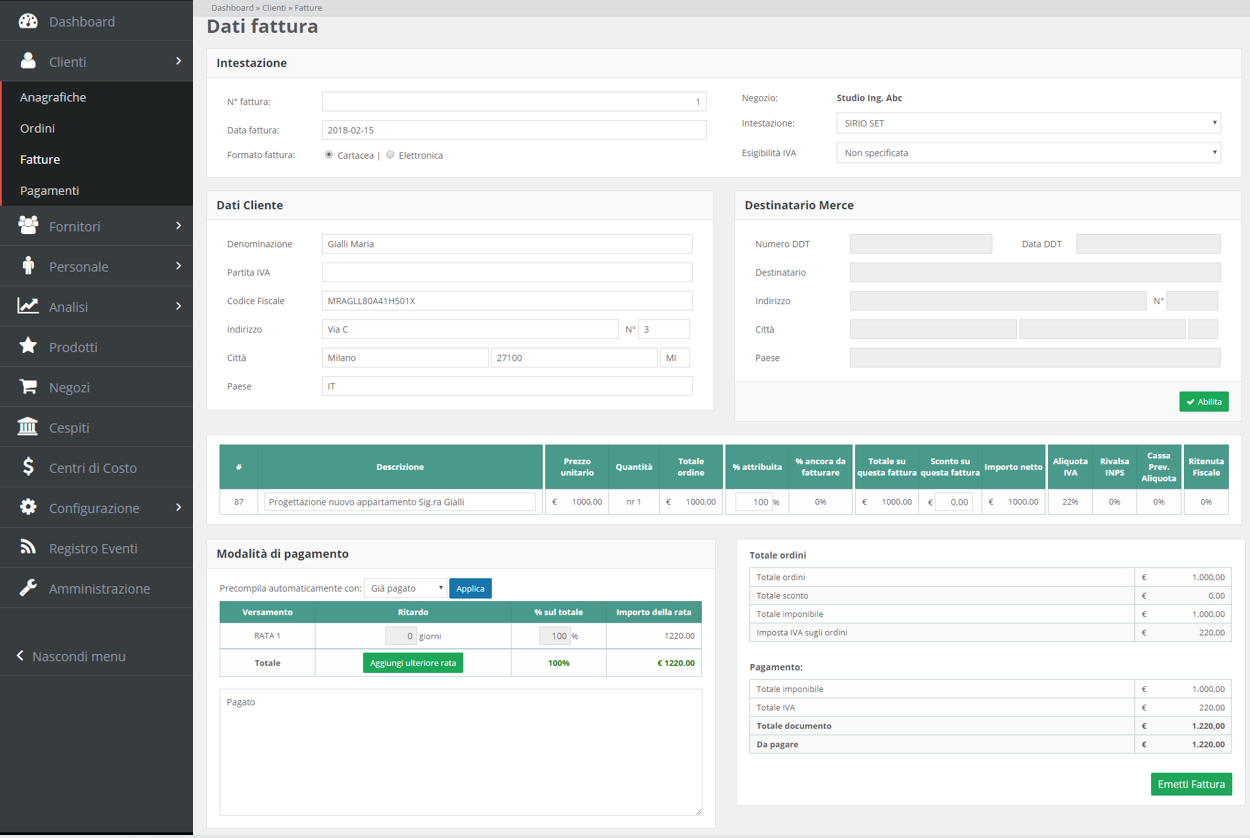Viewport: 1250px width, 838px height.
Task: Click the Centri di Costo dollar icon
Action: click(28, 467)
